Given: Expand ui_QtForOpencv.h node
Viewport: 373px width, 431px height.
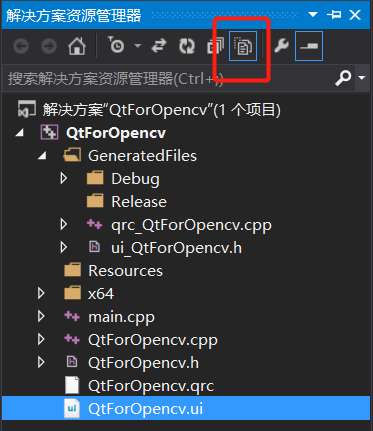Looking at the screenshot, I should [63, 248].
